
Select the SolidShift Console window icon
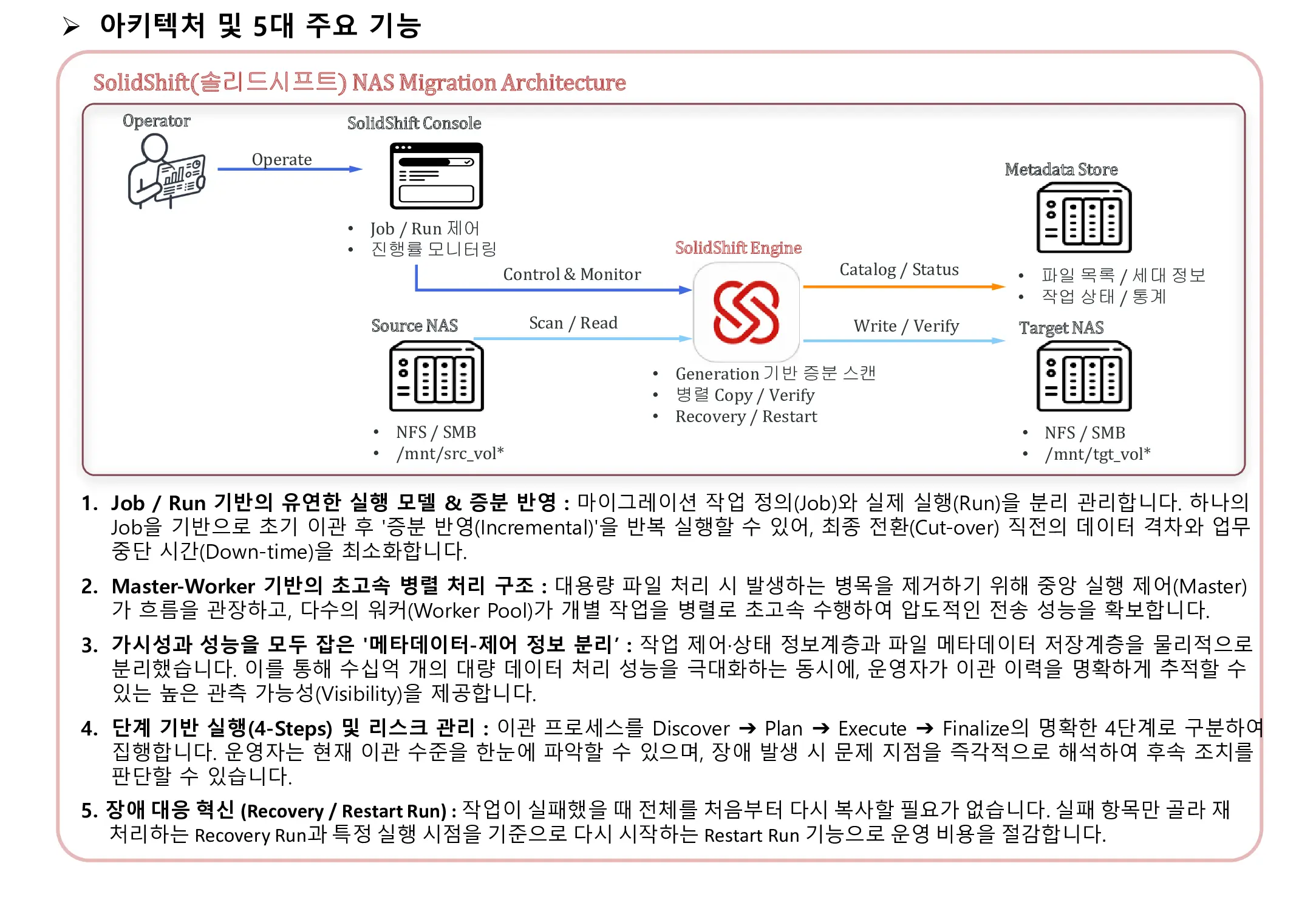pyautogui.click(x=436, y=176)
